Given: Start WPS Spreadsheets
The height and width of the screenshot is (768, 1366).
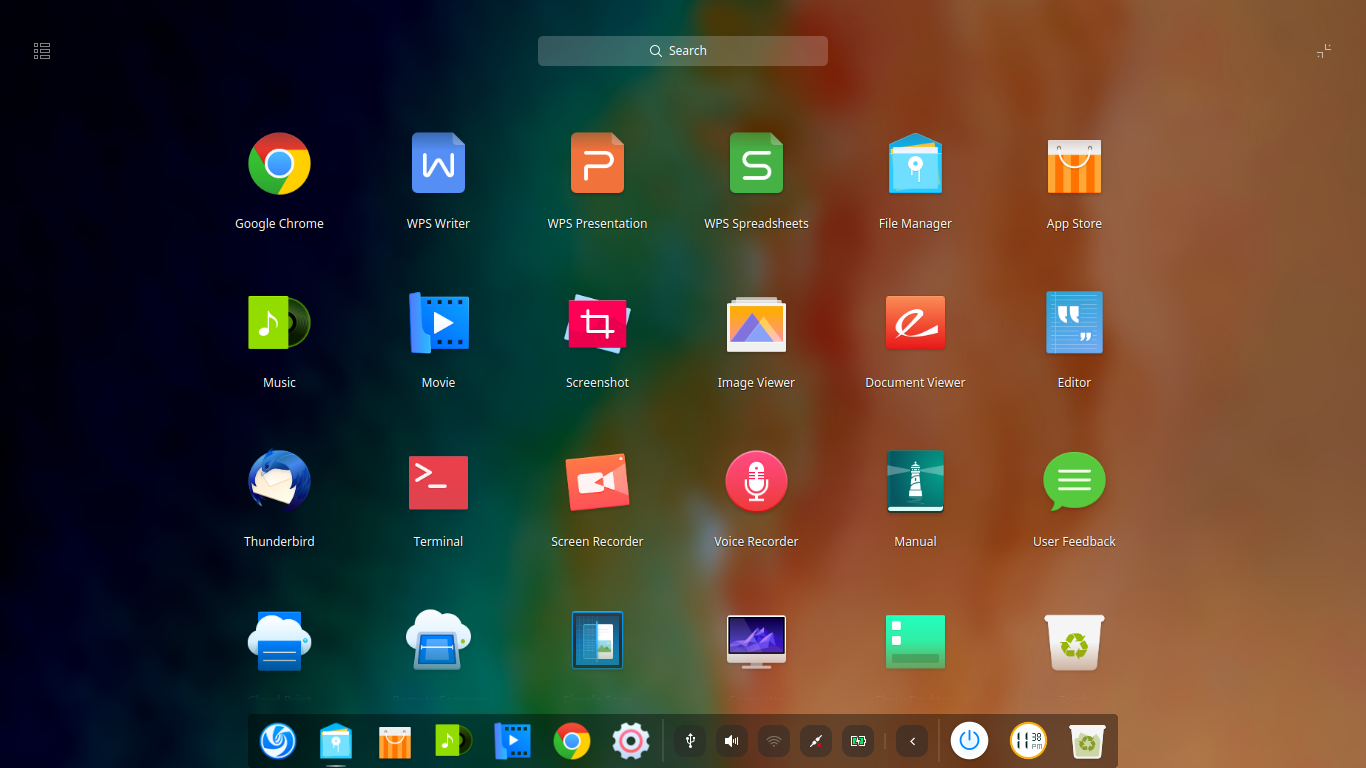Looking at the screenshot, I should (x=756, y=163).
